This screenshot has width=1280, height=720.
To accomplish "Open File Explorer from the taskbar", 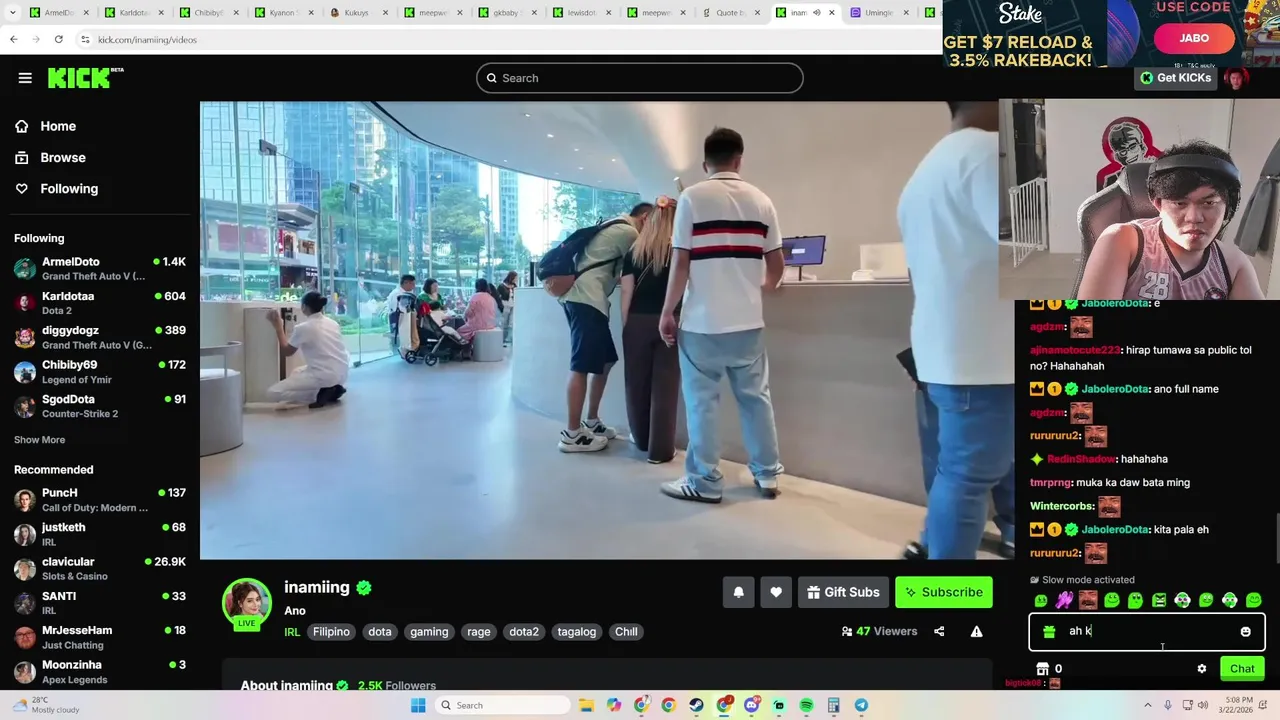I will [x=587, y=705].
